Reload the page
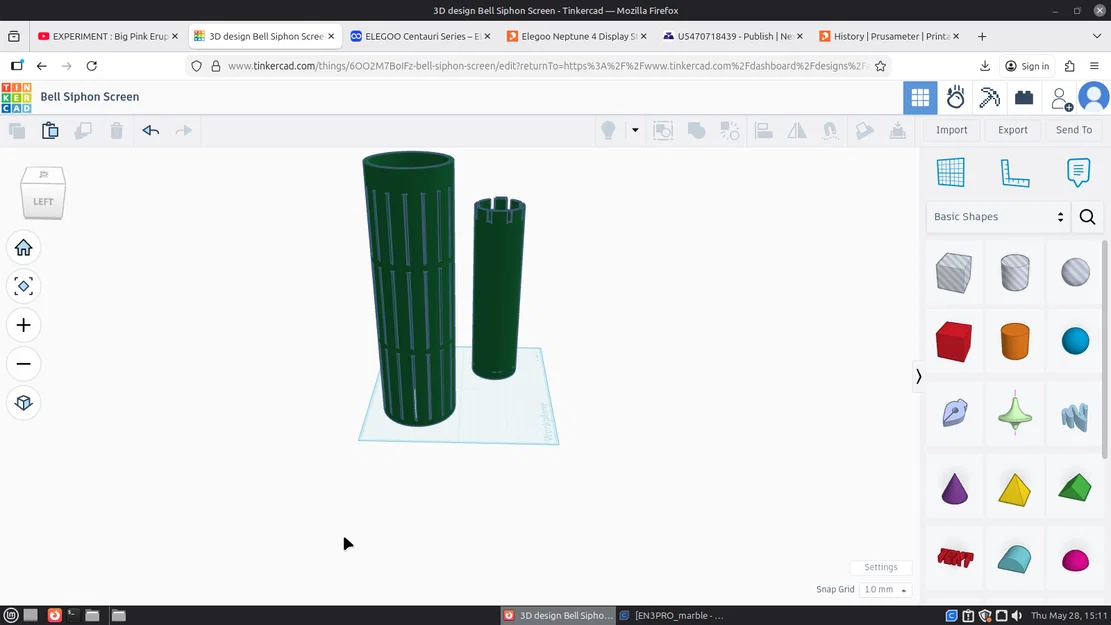Image resolution: width=1111 pixels, height=625 pixels. [x=91, y=66]
